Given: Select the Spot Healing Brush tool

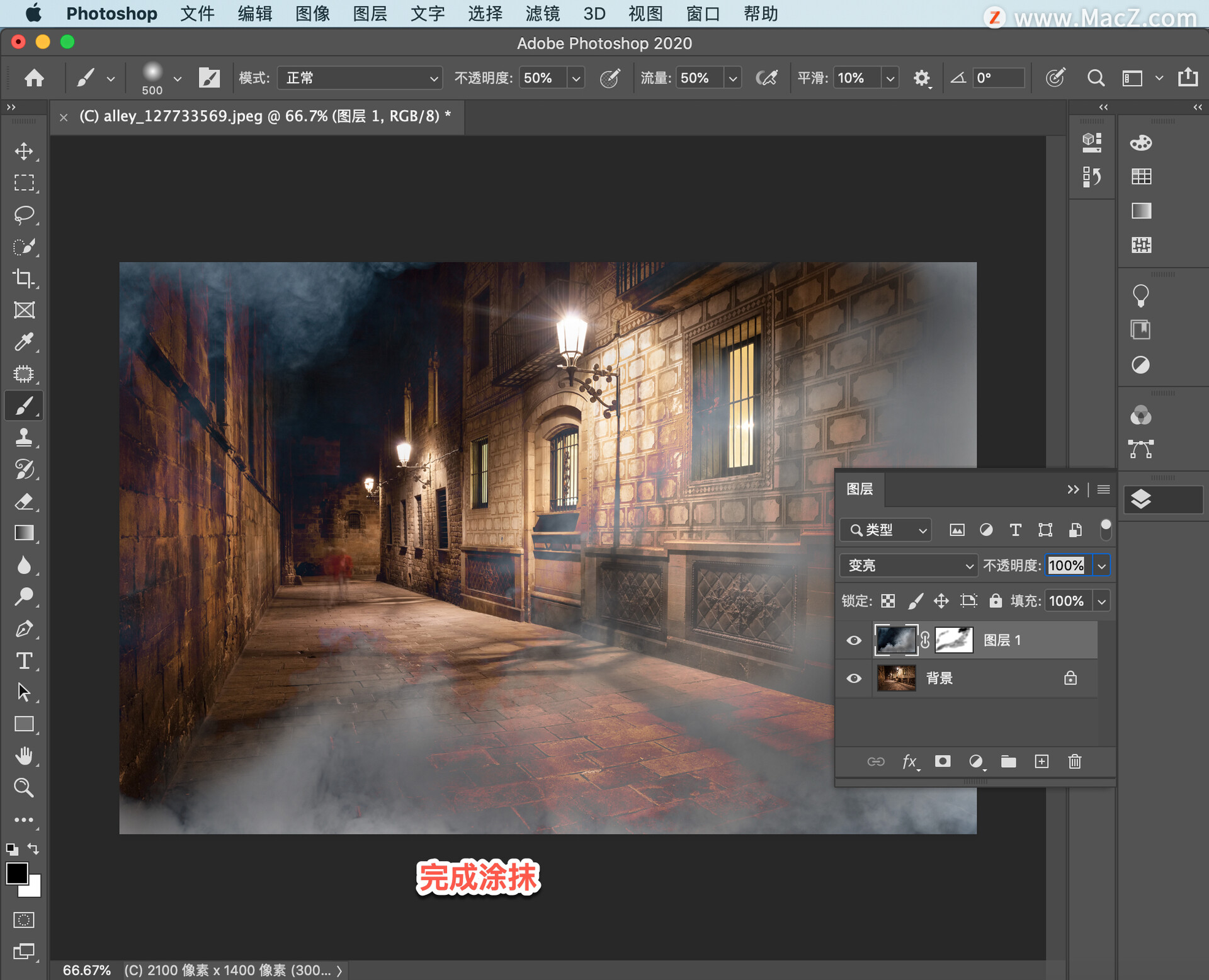Looking at the screenshot, I should pos(24,374).
